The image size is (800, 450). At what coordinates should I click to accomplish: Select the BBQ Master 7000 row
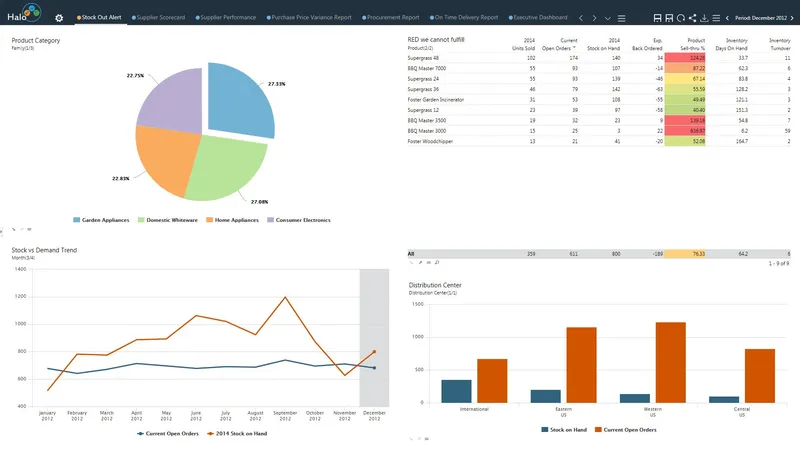pyautogui.click(x=598, y=68)
